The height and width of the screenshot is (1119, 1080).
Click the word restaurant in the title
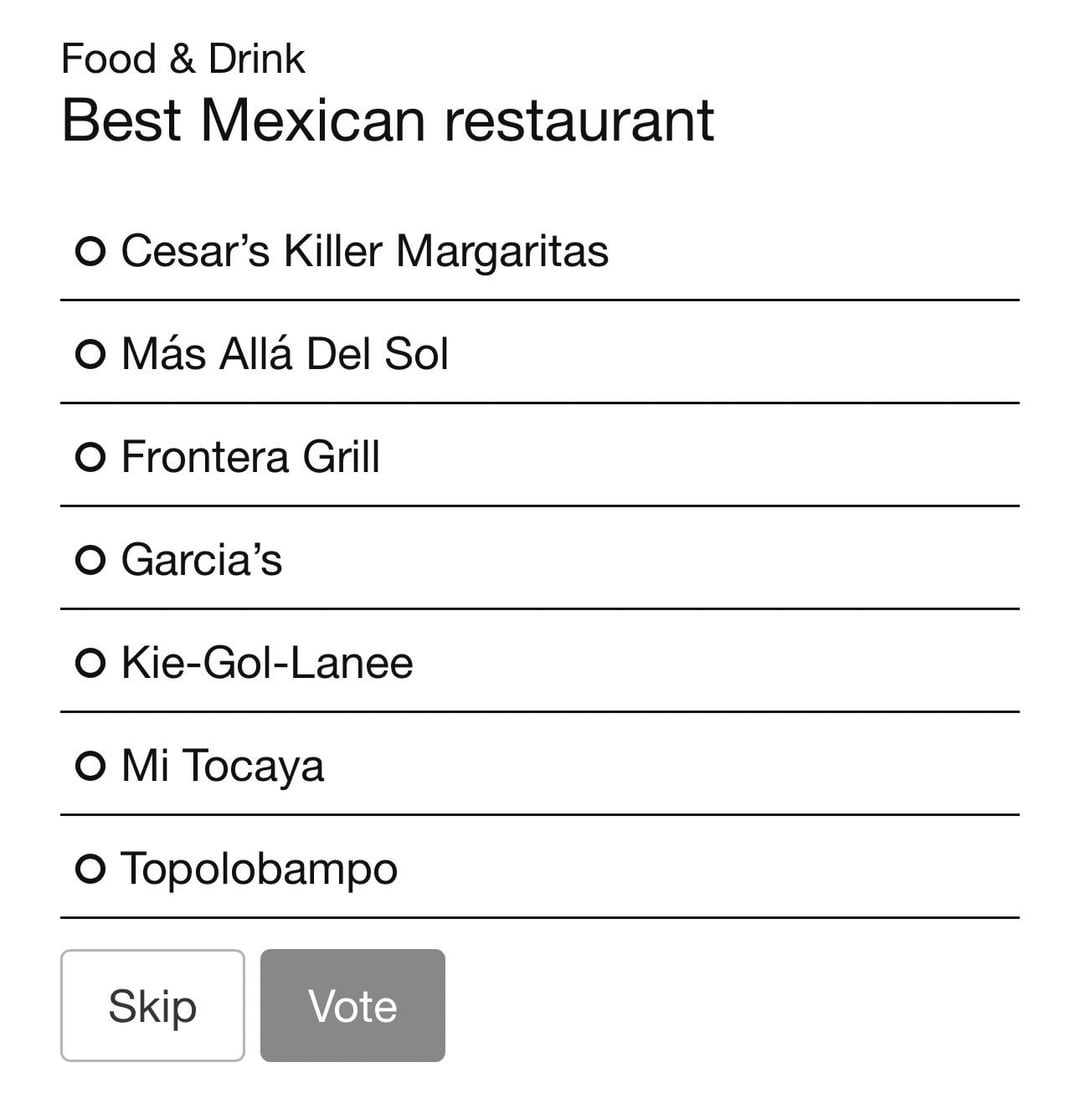(x=579, y=120)
